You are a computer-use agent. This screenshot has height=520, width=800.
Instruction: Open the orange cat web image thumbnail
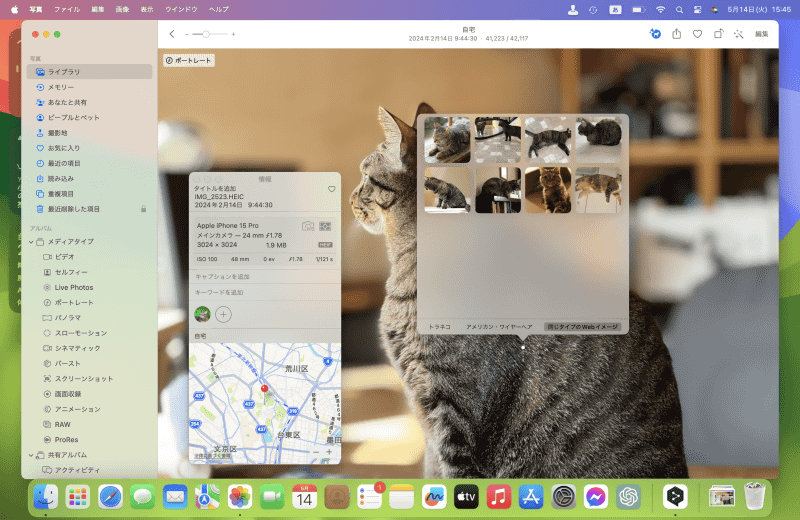[548, 190]
